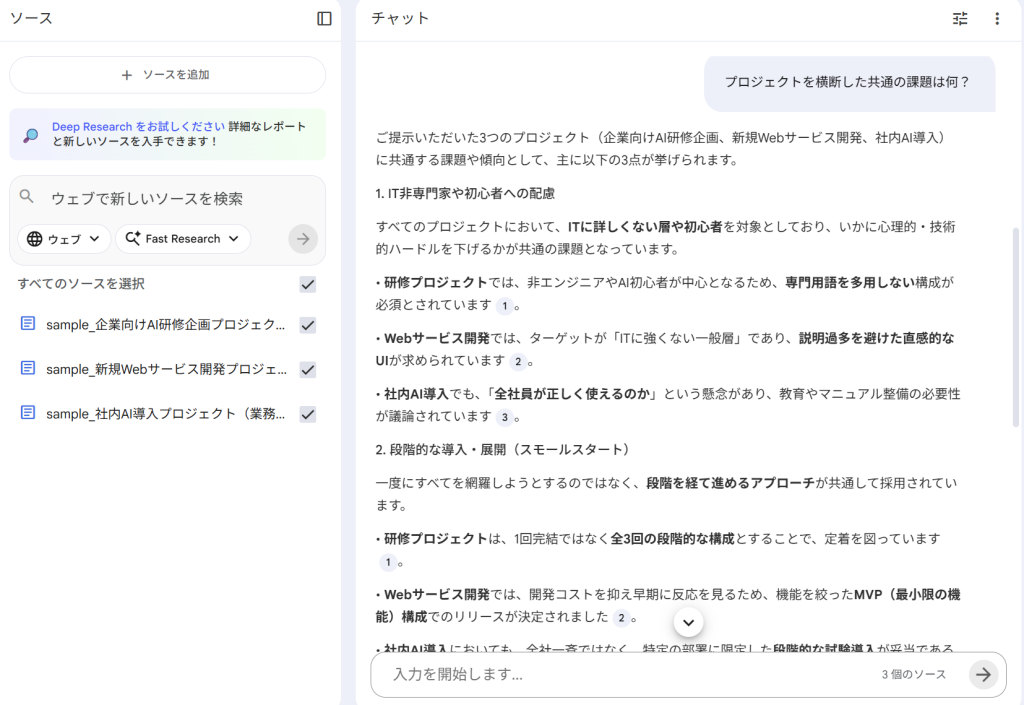Click the Deep Research magnifier icon
This screenshot has width=1024, height=705.
[x=31, y=135]
